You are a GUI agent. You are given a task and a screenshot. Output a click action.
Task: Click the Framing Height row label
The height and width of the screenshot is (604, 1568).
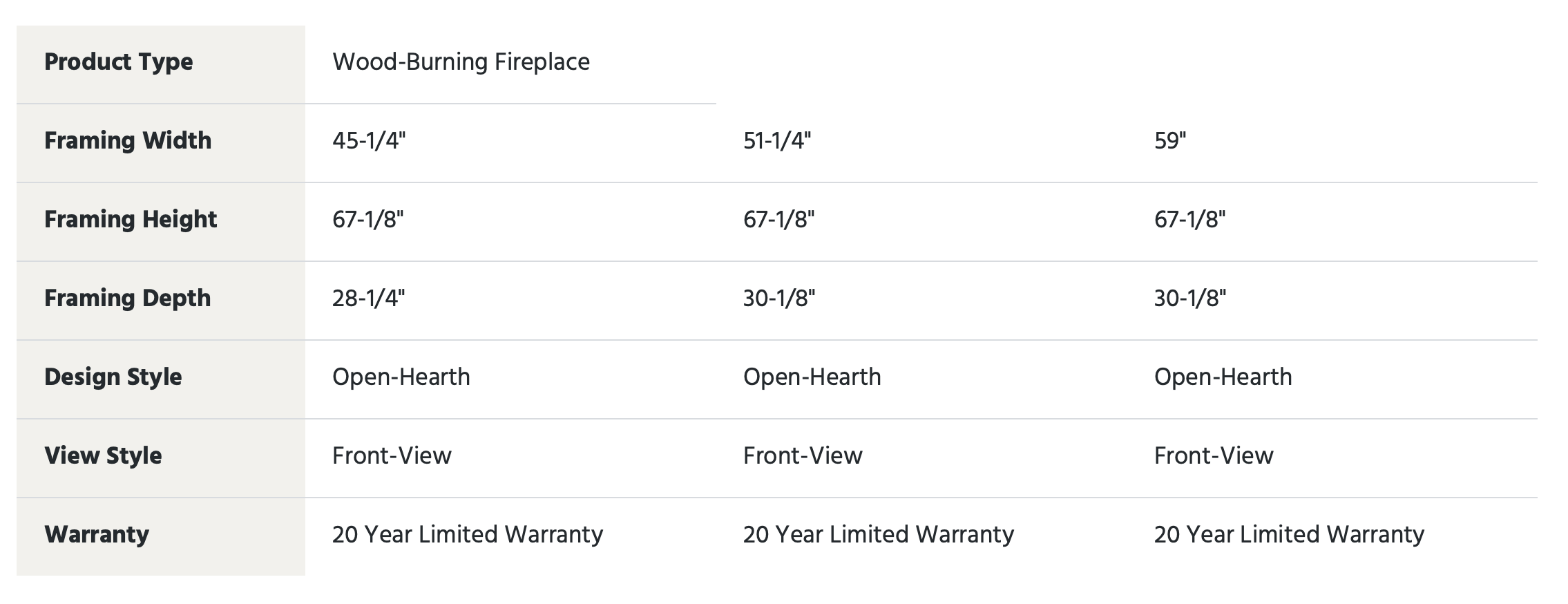pyautogui.click(x=131, y=220)
